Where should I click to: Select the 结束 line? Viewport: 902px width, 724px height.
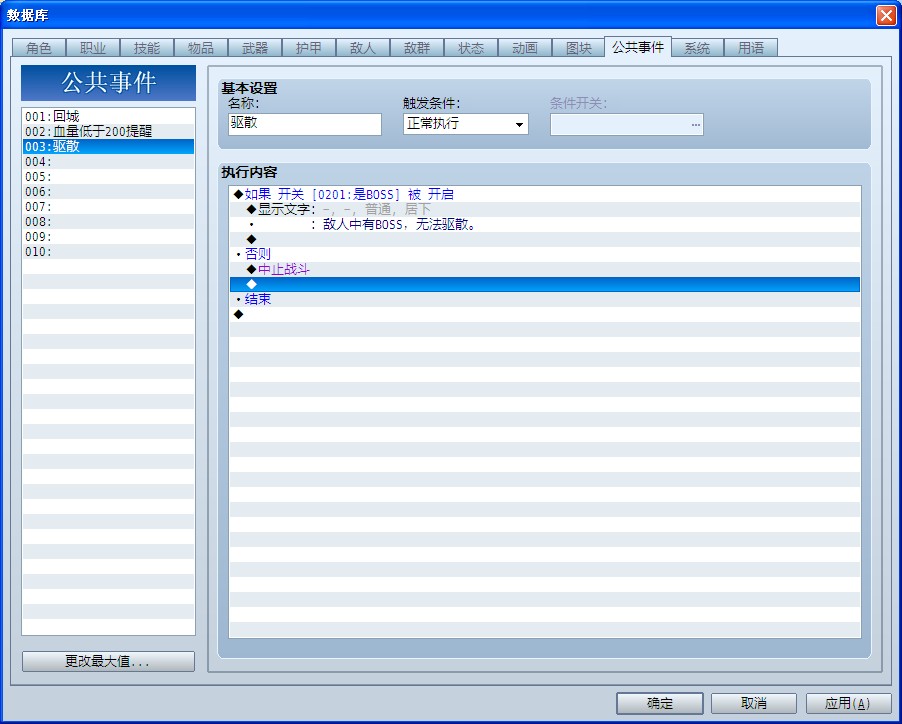[545, 299]
